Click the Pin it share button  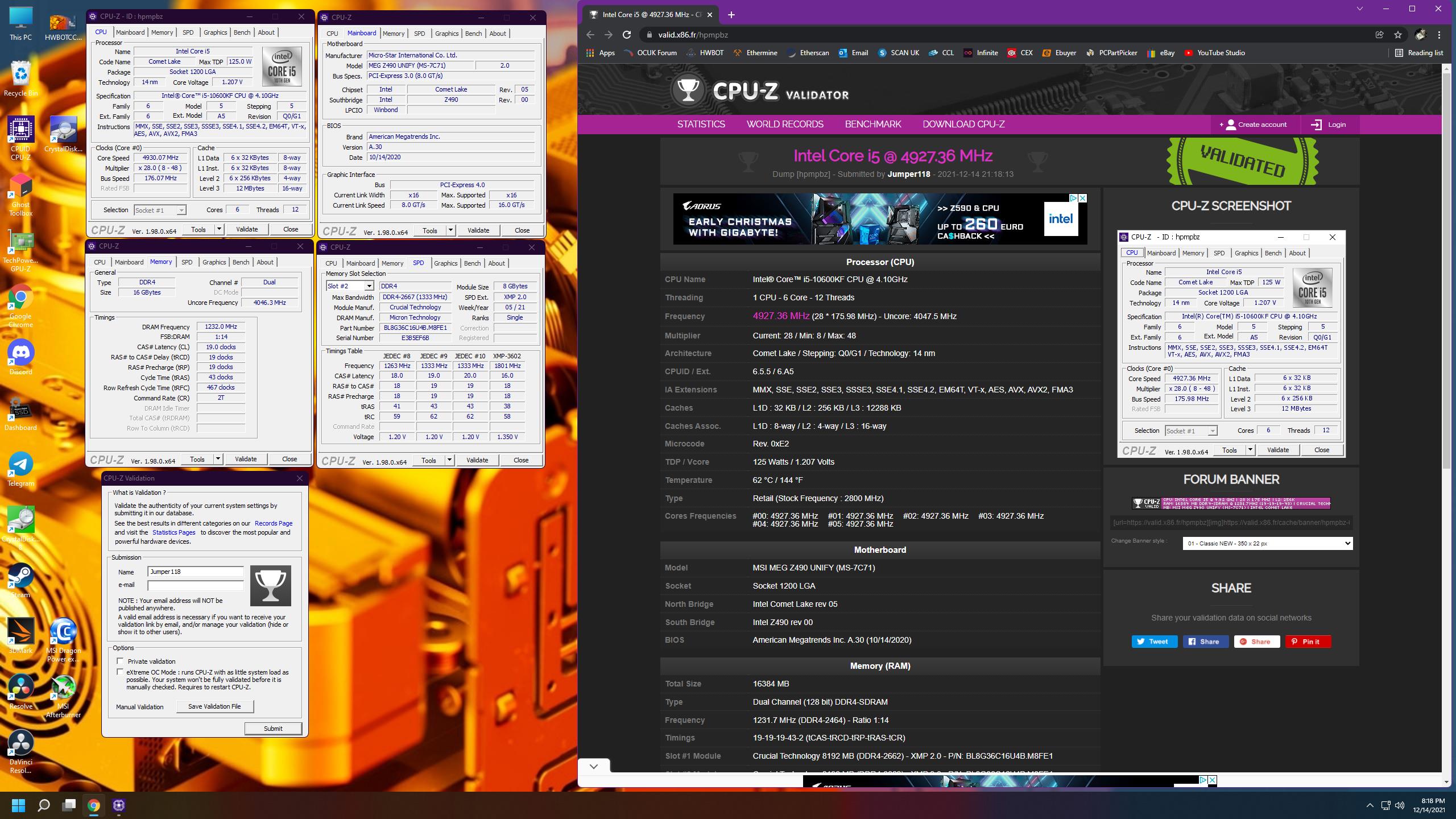1308,642
